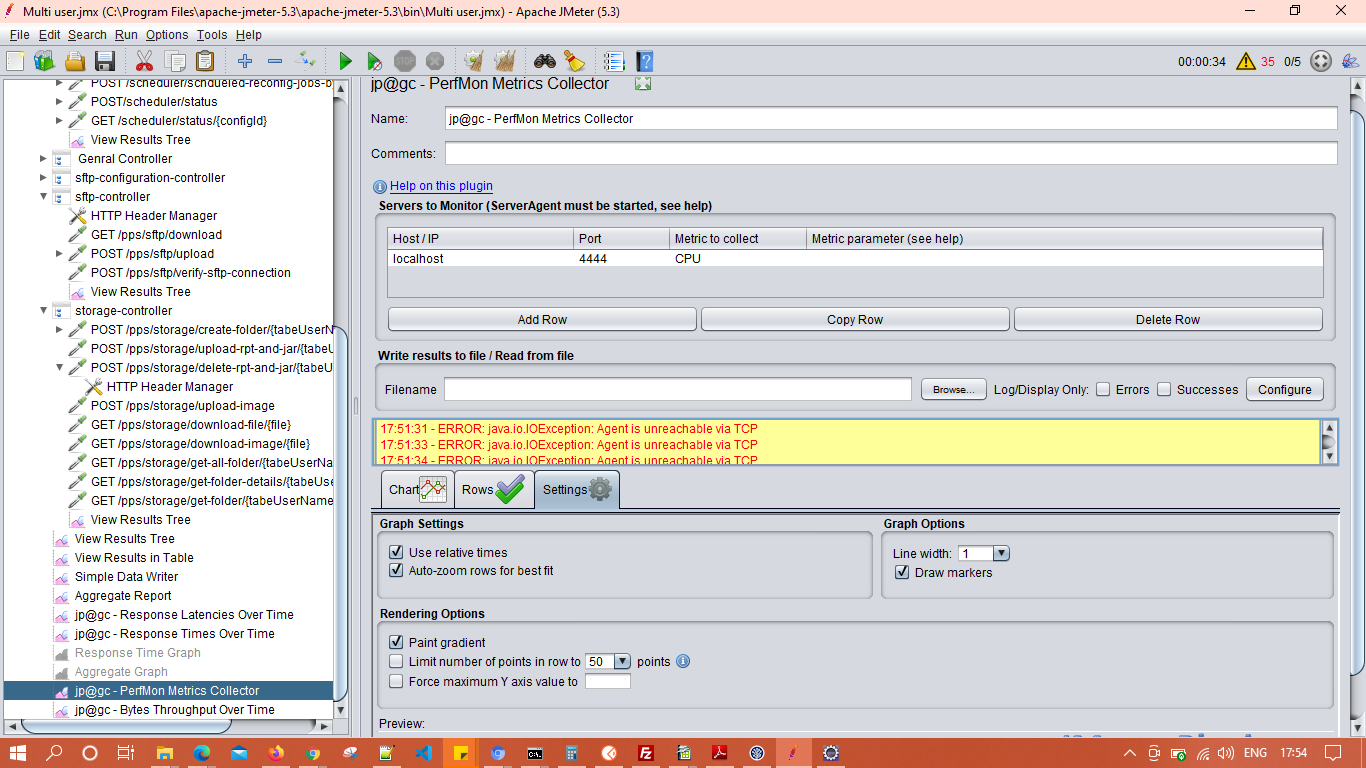Open the Options menu
Image resolution: width=1366 pixels, height=768 pixels.
[x=167, y=35]
